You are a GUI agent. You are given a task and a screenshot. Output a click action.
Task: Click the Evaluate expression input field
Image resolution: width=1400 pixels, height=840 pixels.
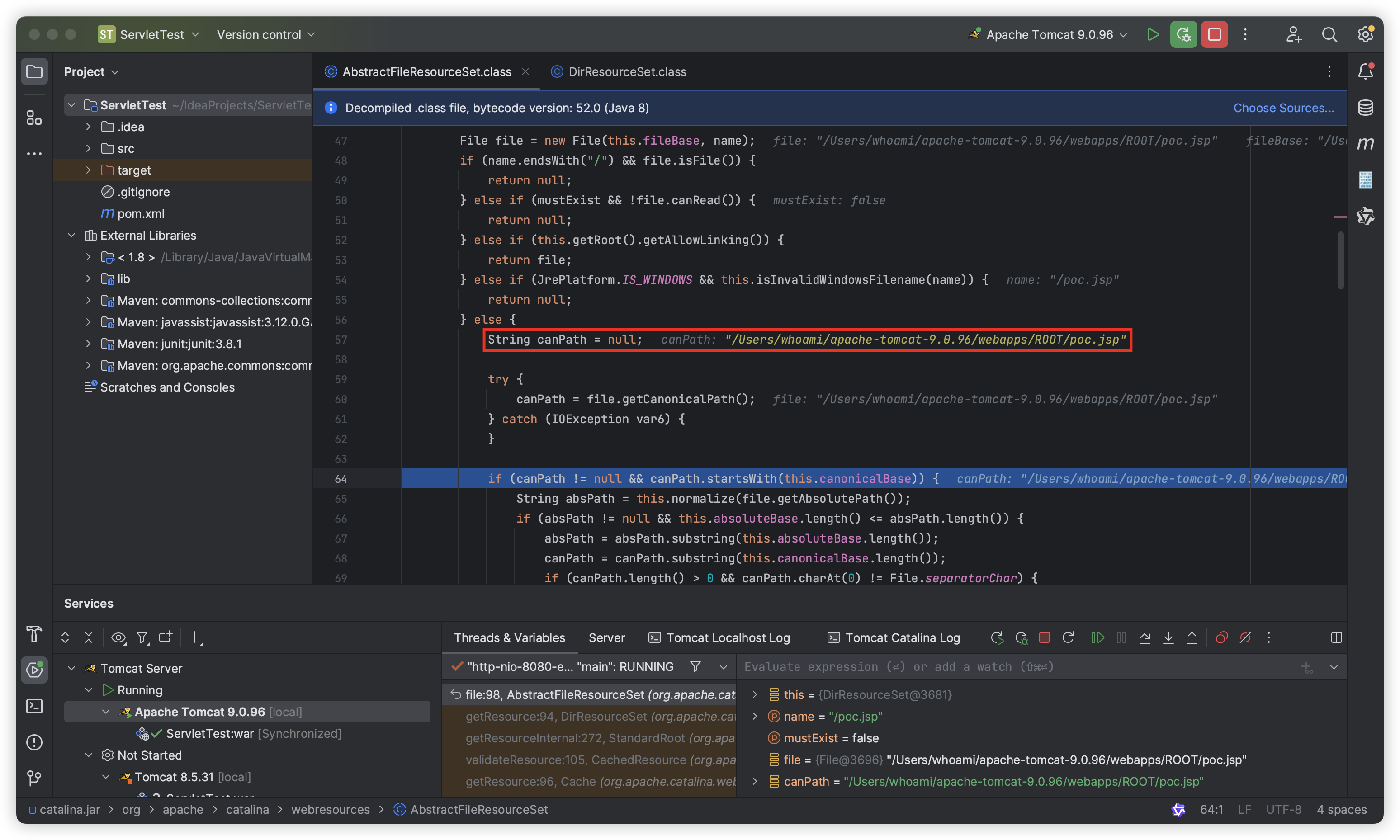[x=1019, y=667]
